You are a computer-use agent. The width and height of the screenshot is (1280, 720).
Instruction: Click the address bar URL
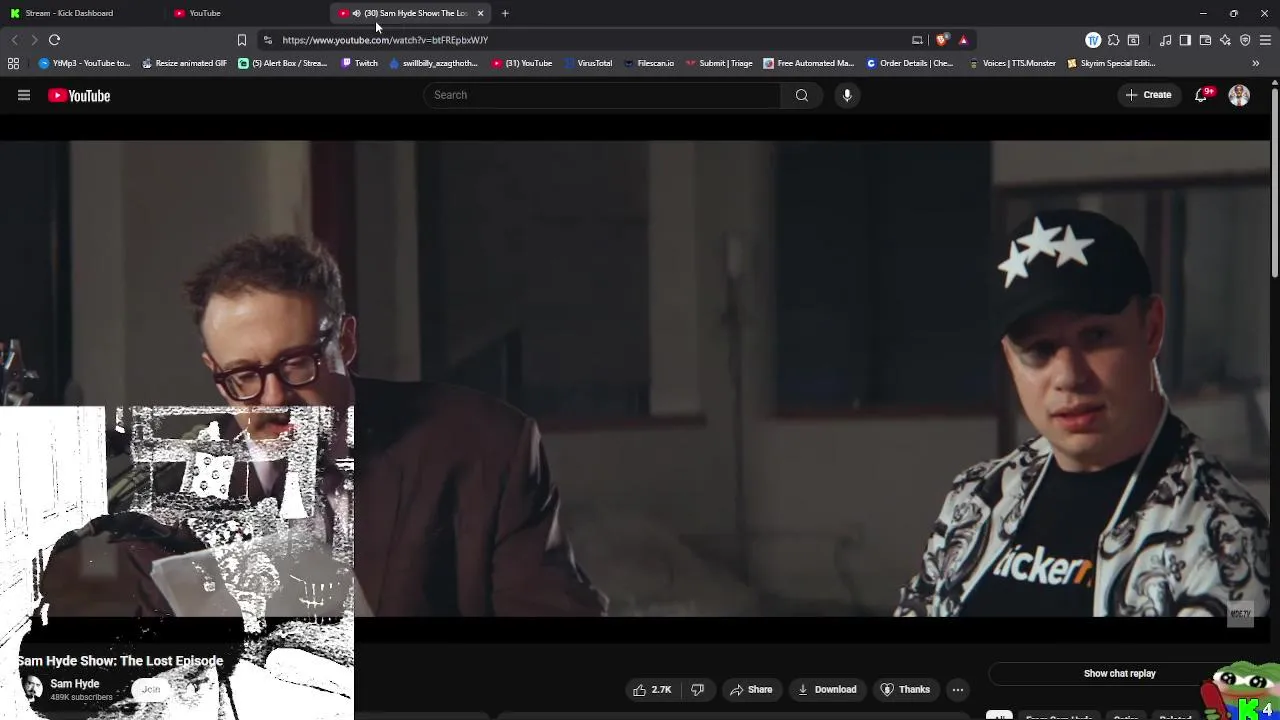coord(385,40)
